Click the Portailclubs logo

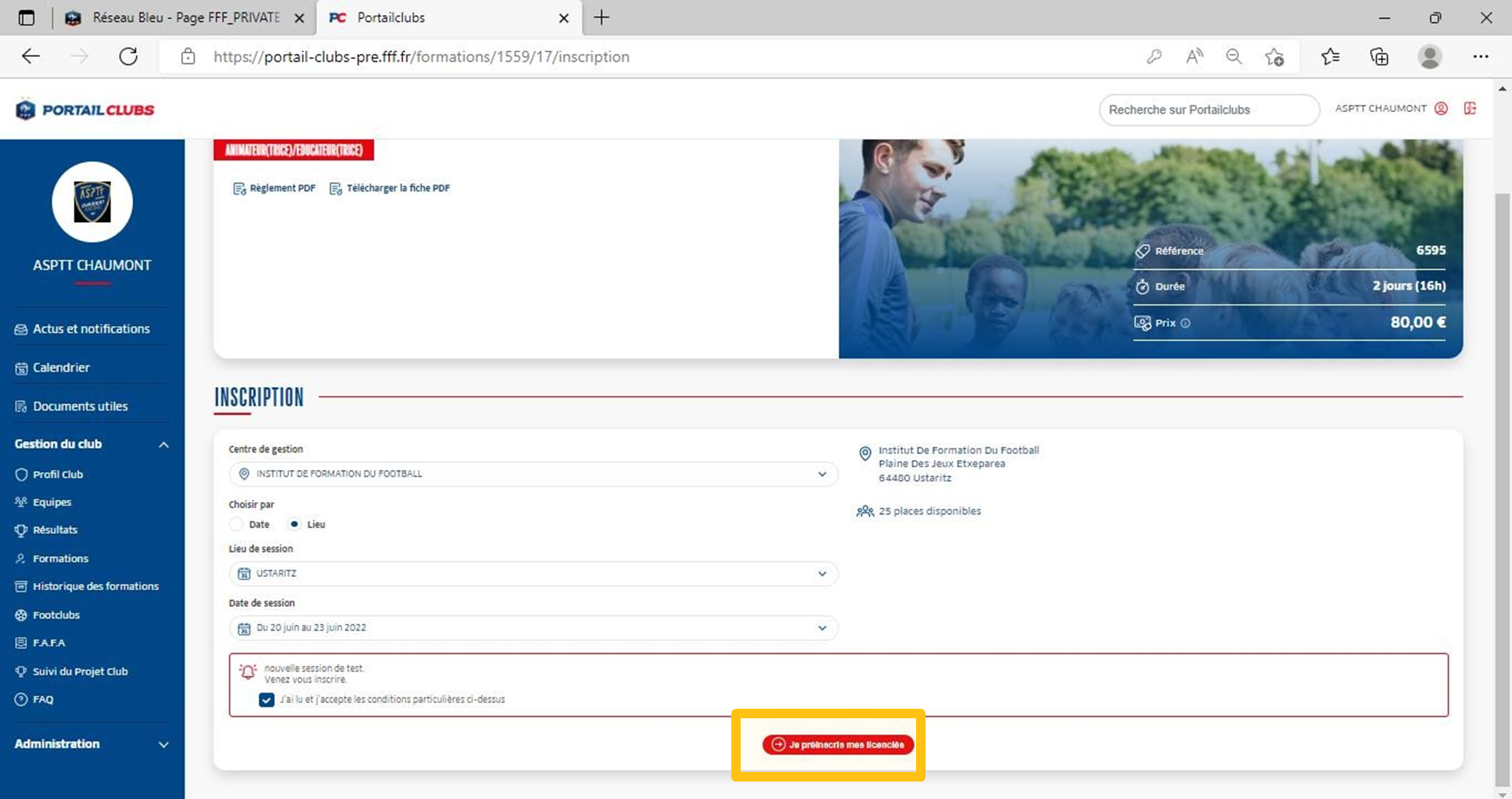[x=85, y=110]
